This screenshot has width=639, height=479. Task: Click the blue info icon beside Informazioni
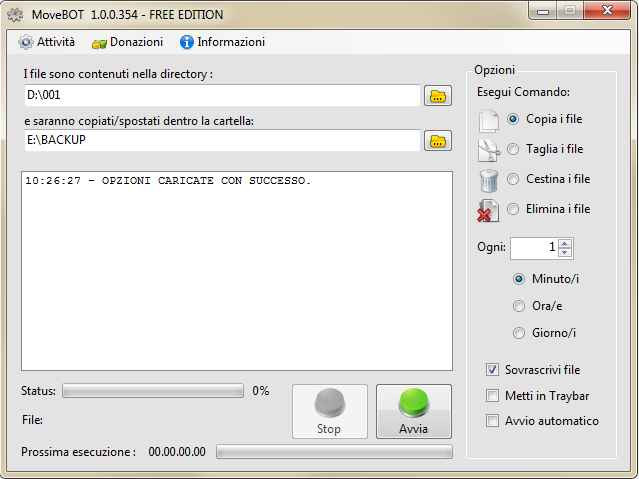pyautogui.click(x=186, y=42)
